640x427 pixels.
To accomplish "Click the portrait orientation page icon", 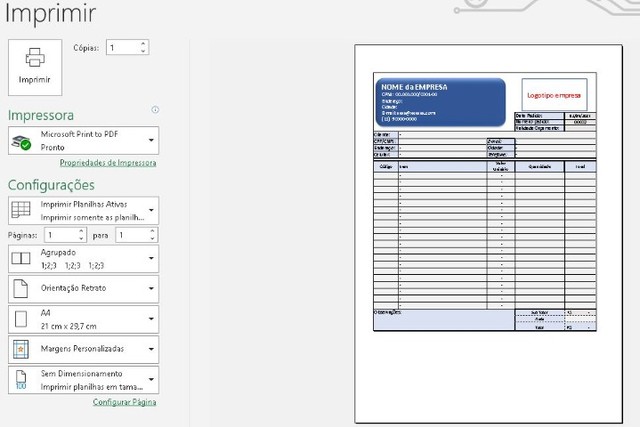I will (x=21, y=289).
